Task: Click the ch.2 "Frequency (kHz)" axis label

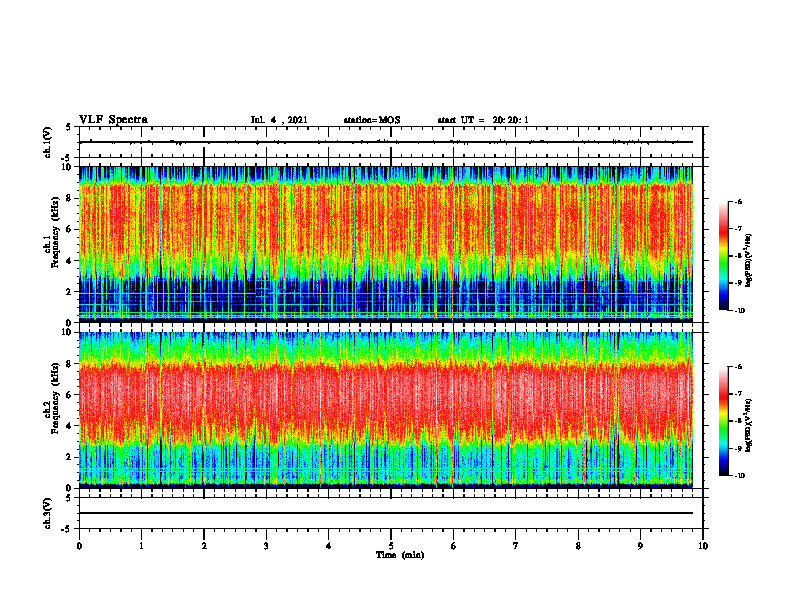Action: (x=55, y=397)
